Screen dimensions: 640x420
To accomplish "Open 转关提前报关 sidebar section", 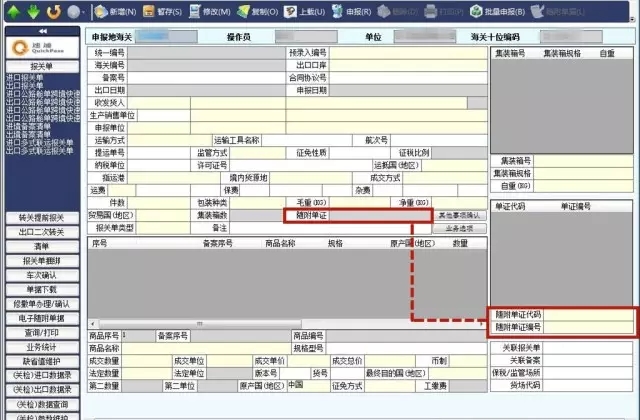I will (42, 218).
